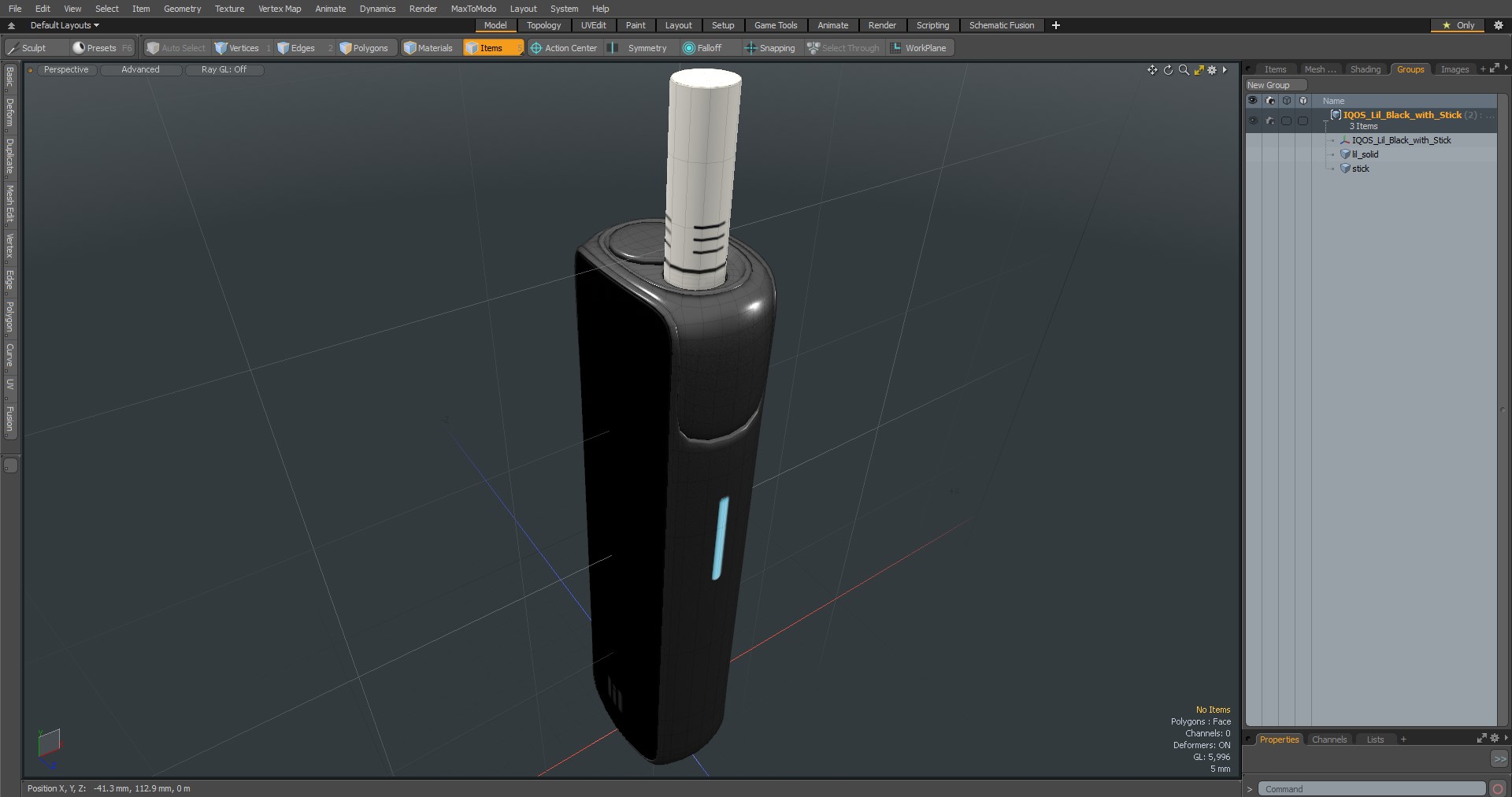Check the second box of the IQOS group row
Image resolution: width=1512 pixels, height=797 pixels.
[x=1303, y=120]
